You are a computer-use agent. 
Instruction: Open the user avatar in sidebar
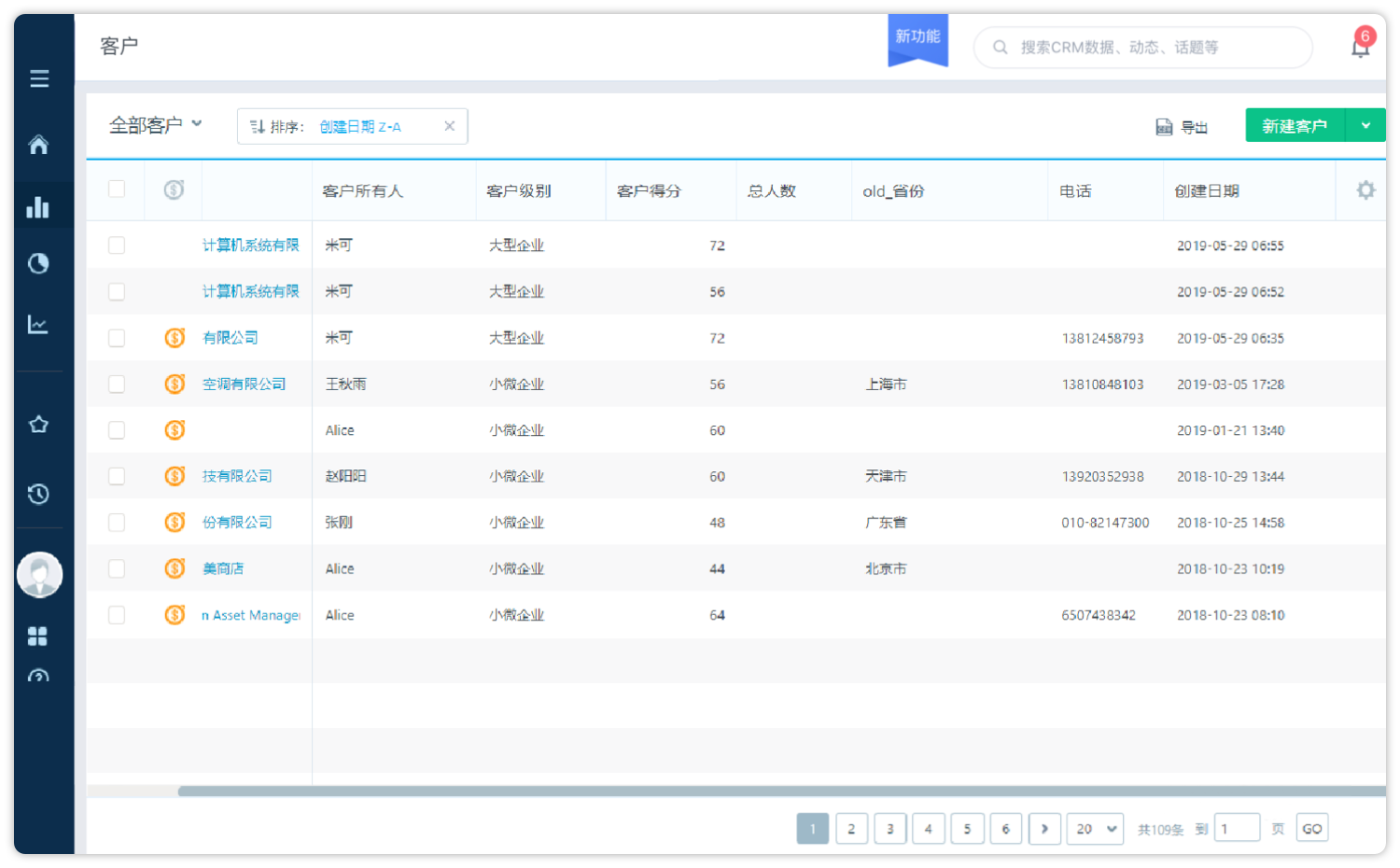point(39,574)
